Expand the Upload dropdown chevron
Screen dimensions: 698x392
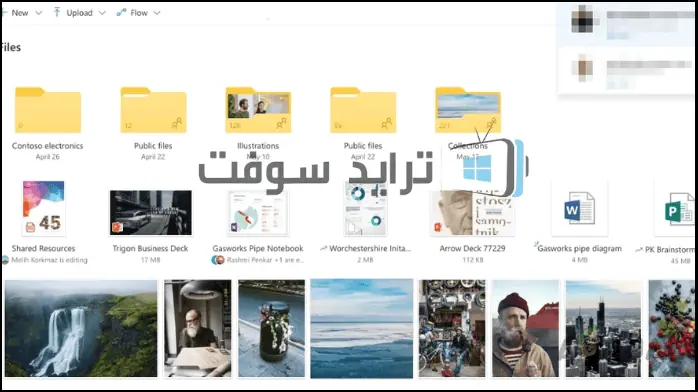(102, 13)
